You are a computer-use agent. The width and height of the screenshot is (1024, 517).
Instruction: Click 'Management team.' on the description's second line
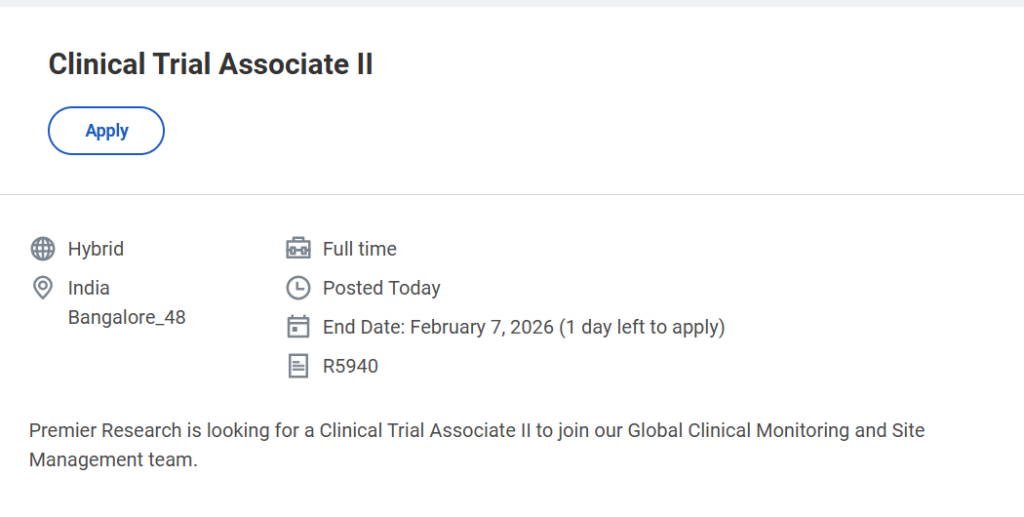113,461
